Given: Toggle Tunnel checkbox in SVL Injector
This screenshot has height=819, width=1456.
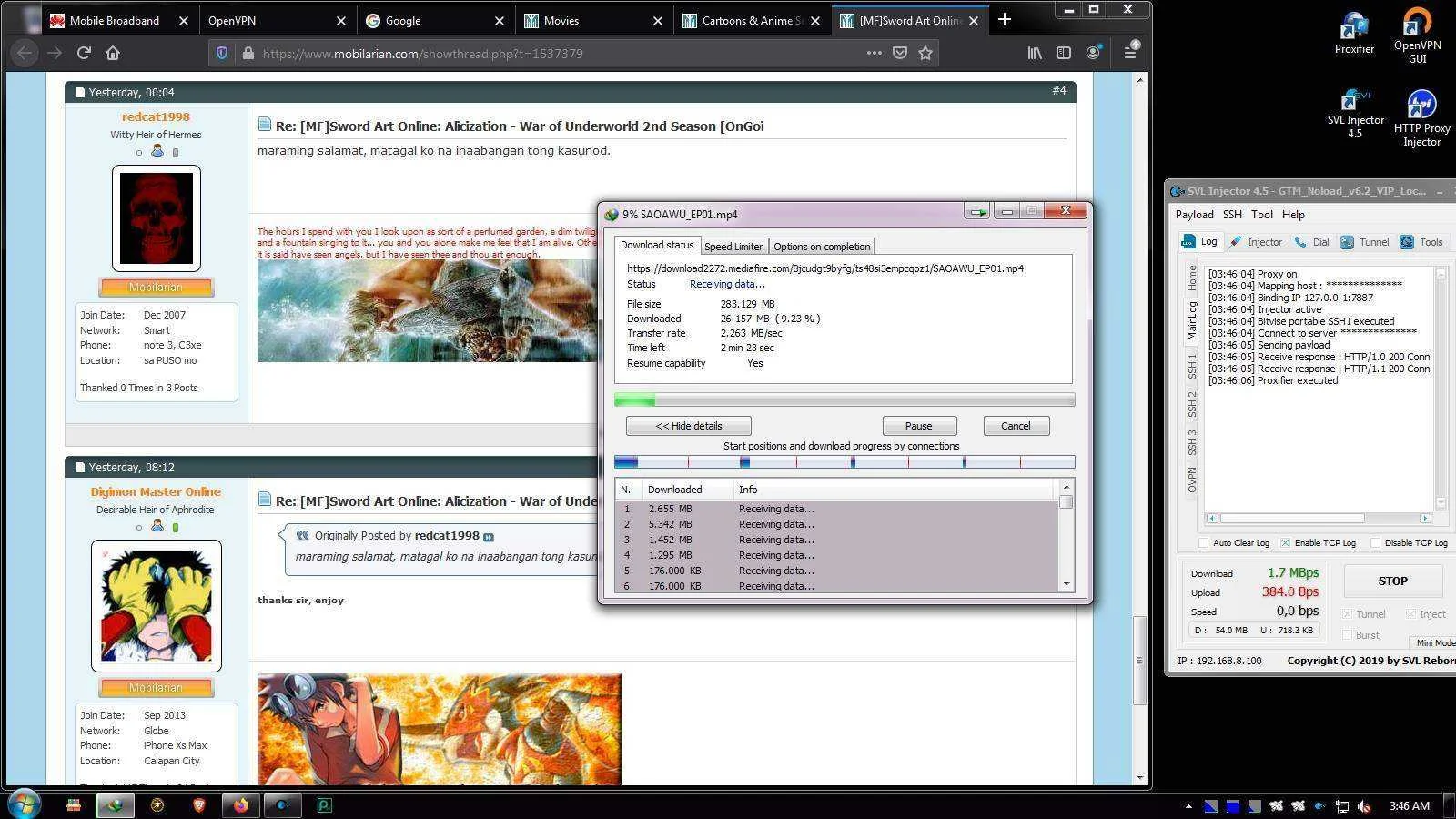Looking at the screenshot, I should [x=1347, y=614].
